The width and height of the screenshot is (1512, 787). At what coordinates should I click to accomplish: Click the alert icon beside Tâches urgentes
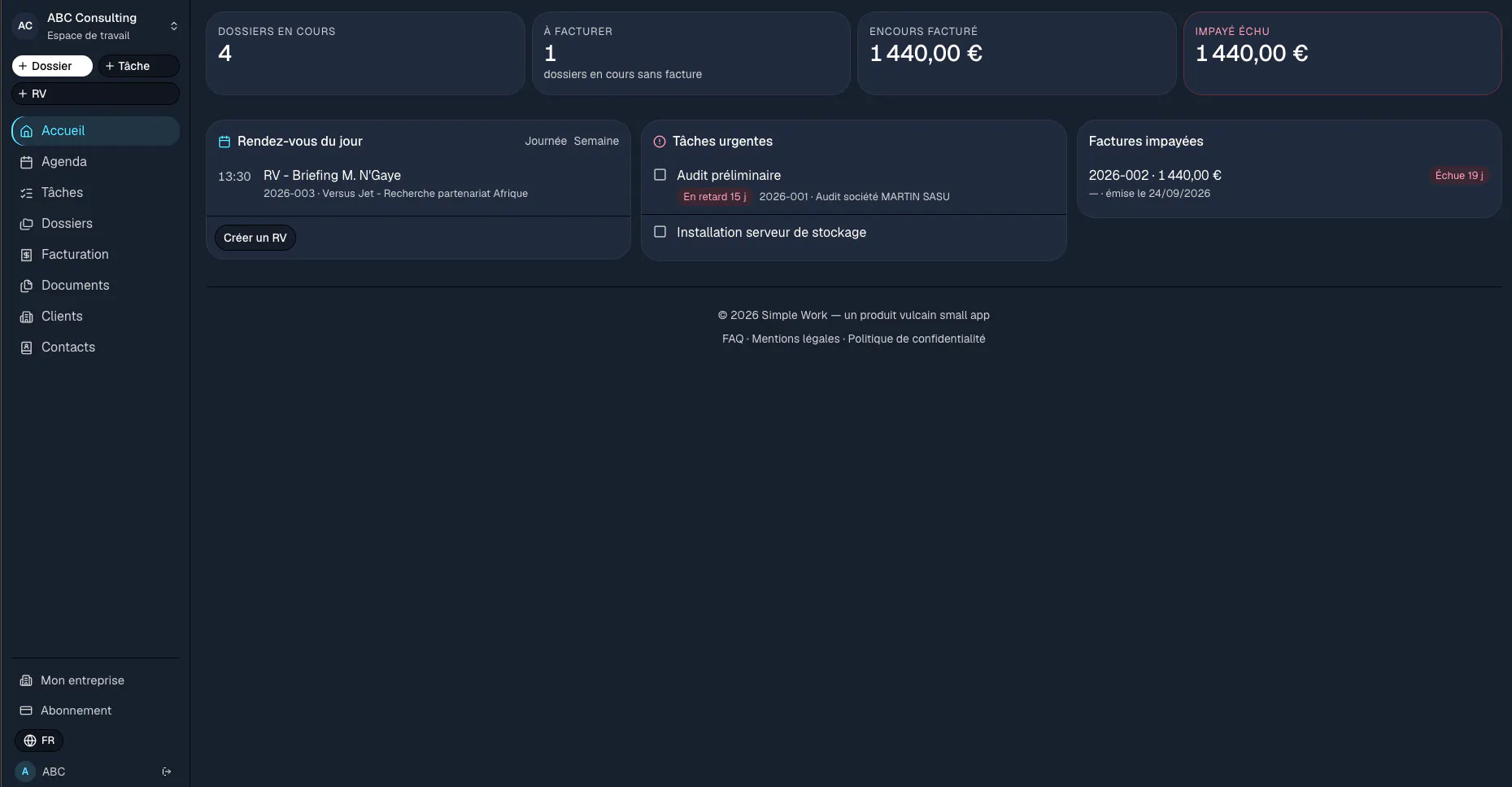coord(660,142)
